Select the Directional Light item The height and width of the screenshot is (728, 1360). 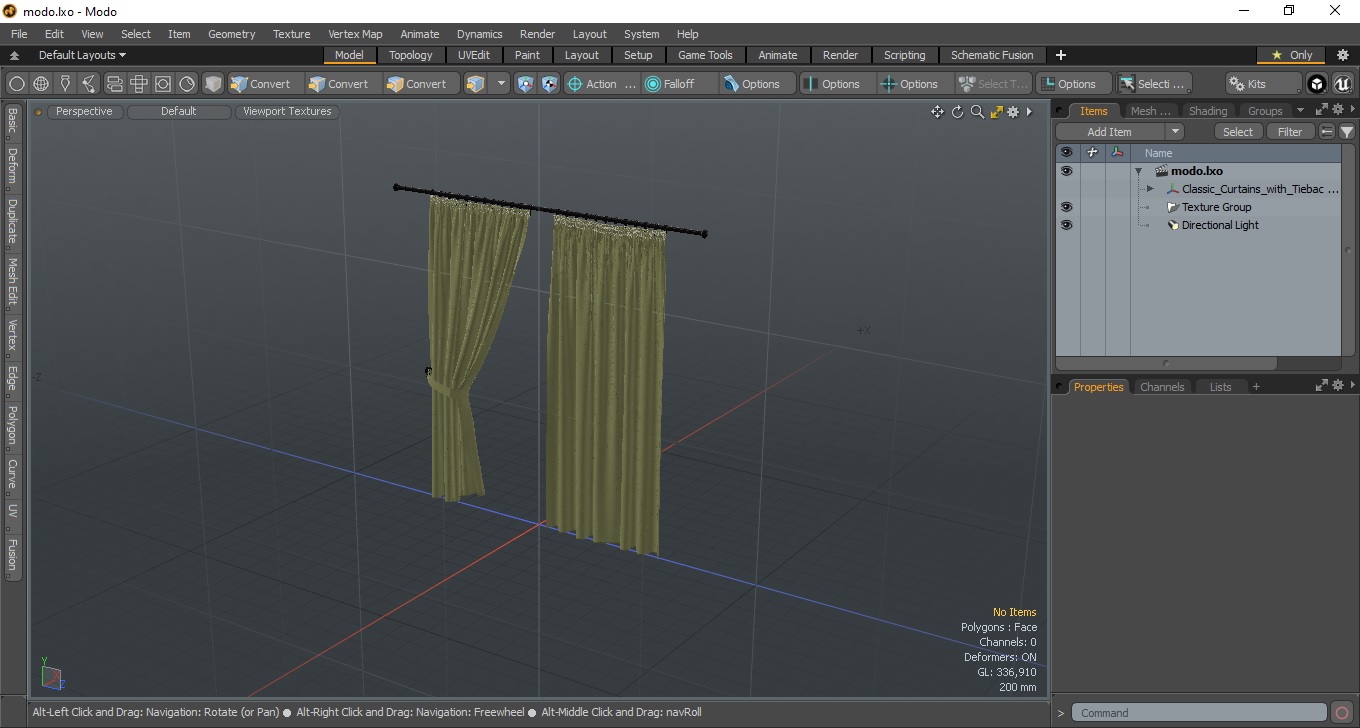click(x=1220, y=225)
